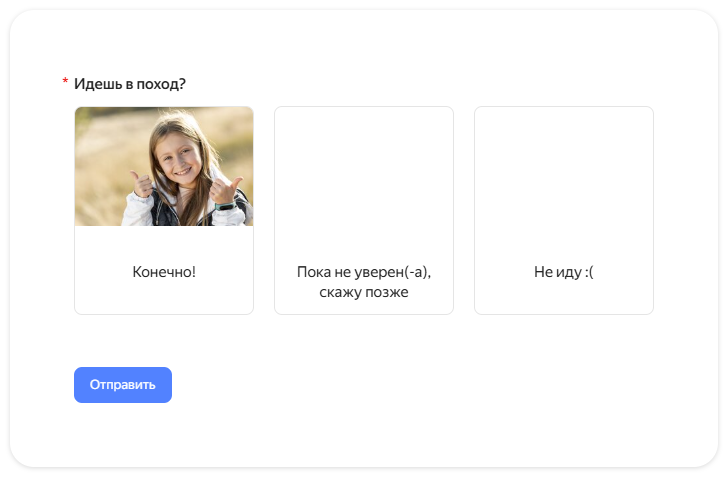The image size is (727, 478).
Task: Click the red required asterisk
Action: coord(65,81)
